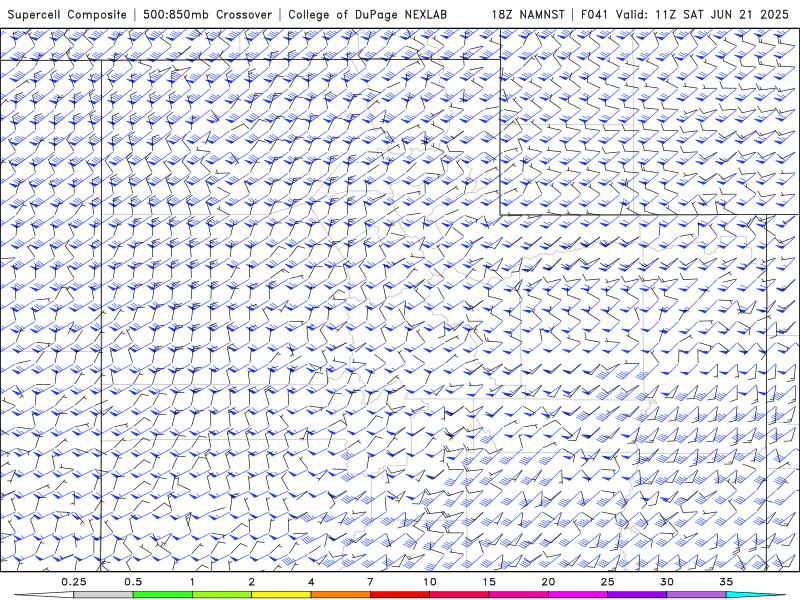This screenshot has width=800, height=600.
Task: Click the '0.25' legend value
Action: [x=74, y=582]
